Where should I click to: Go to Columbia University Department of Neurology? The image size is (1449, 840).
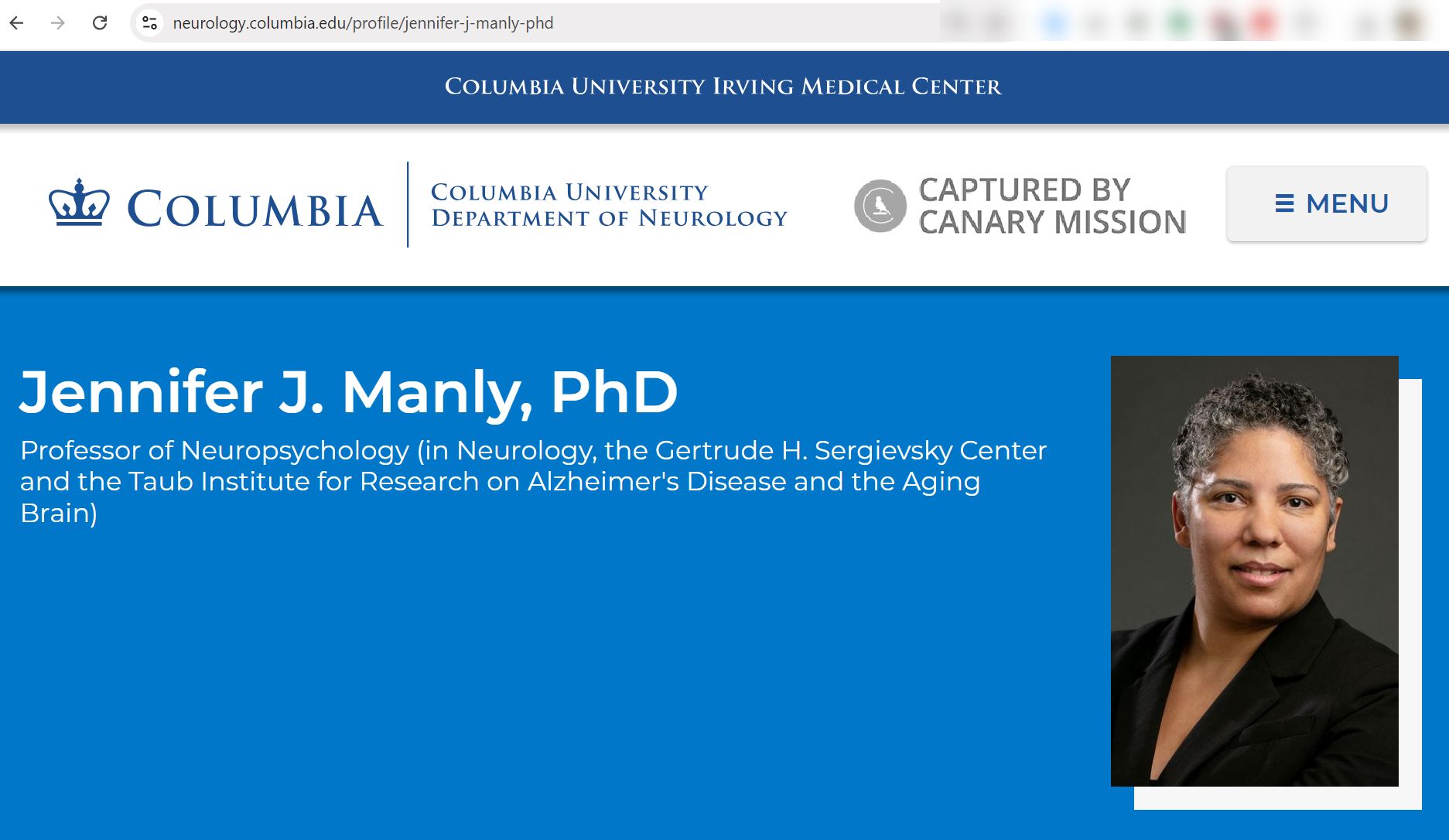(609, 205)
